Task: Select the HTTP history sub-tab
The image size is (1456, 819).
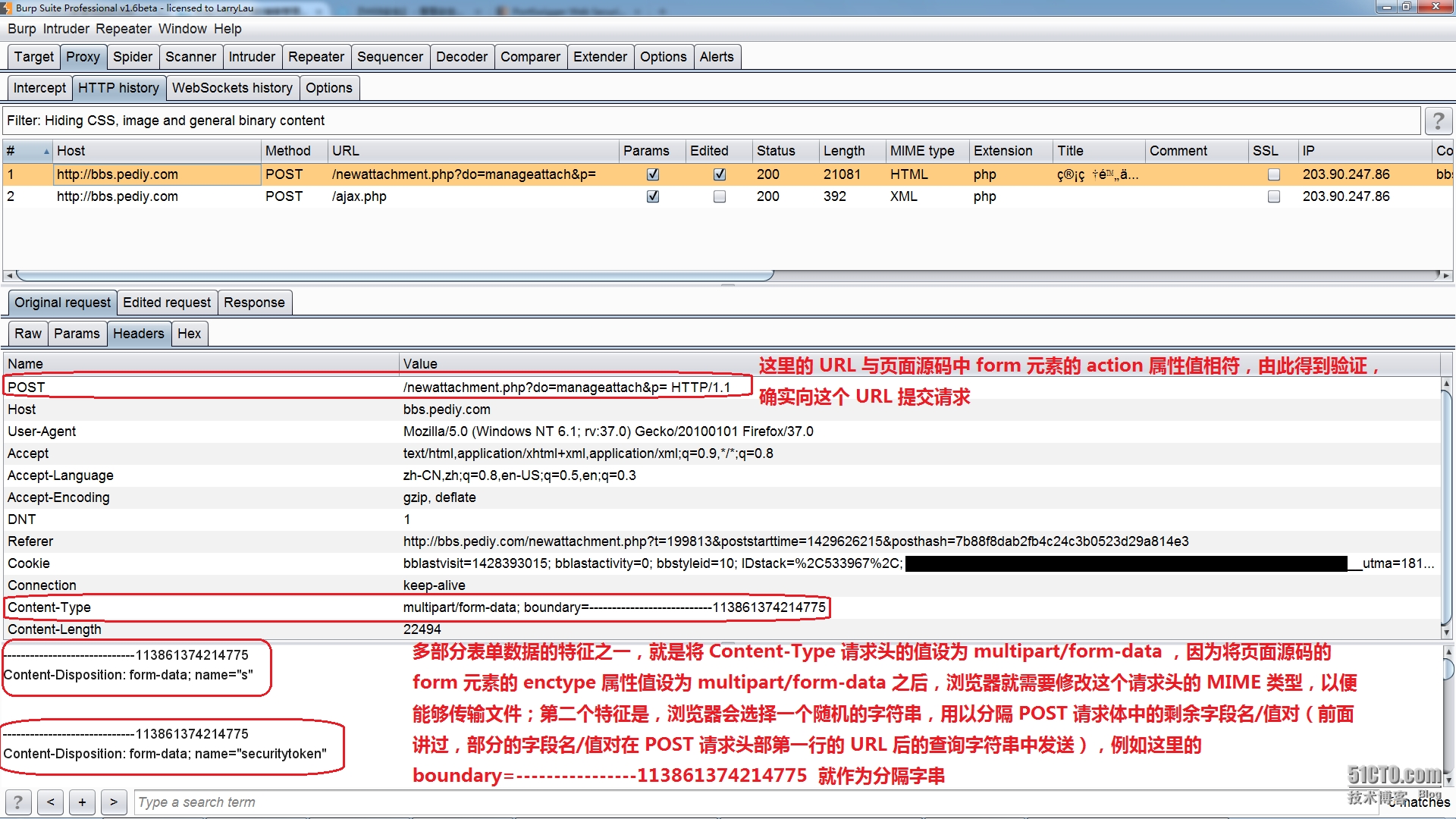Action: coord(119,88)
